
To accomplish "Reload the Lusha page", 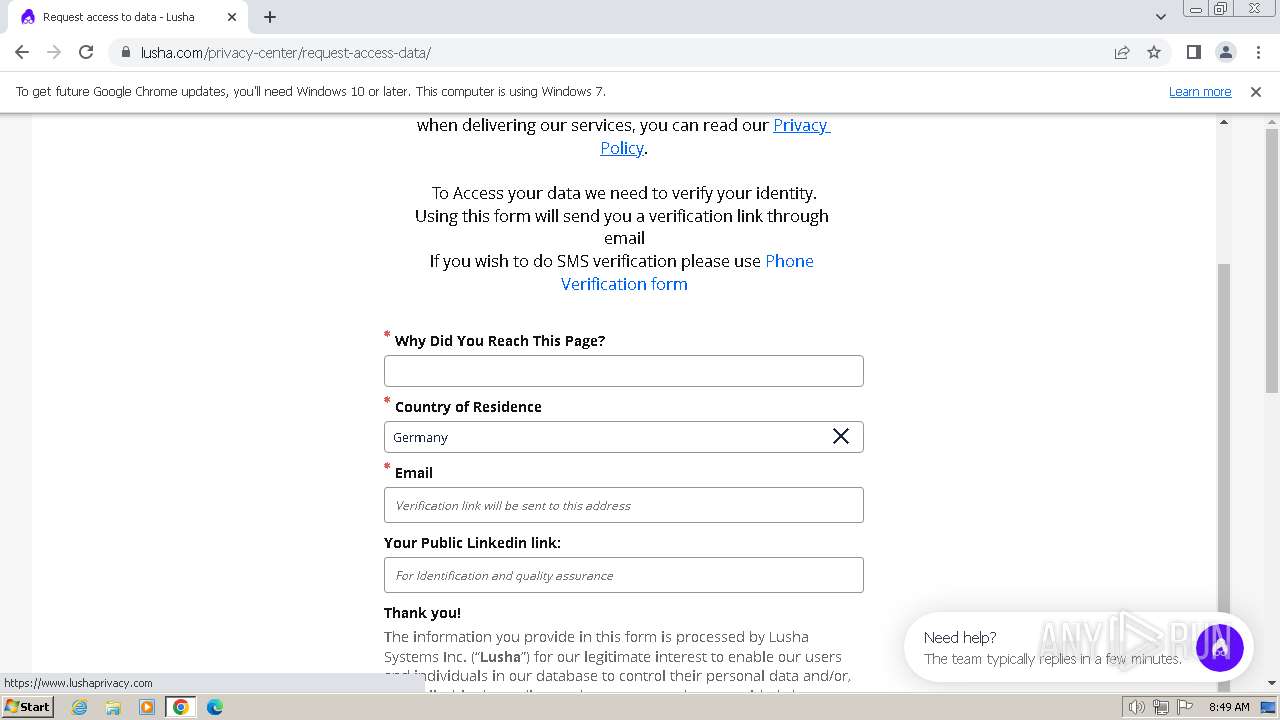I will [86, 52].
